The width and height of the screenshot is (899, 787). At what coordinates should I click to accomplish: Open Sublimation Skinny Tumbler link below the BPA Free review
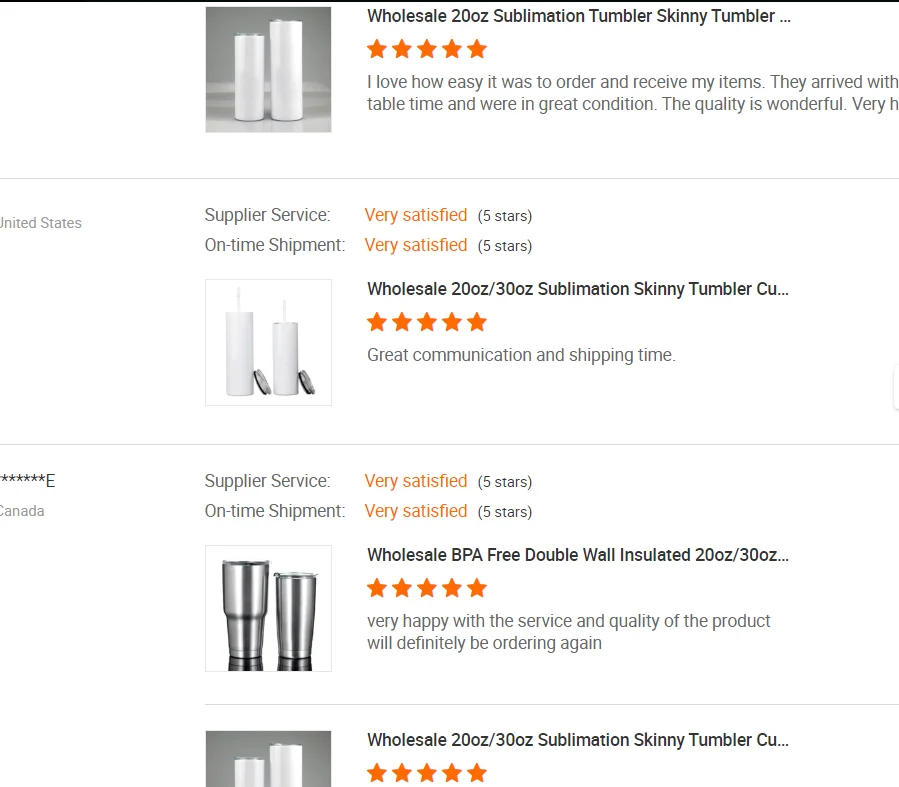(x=578, y=740)
